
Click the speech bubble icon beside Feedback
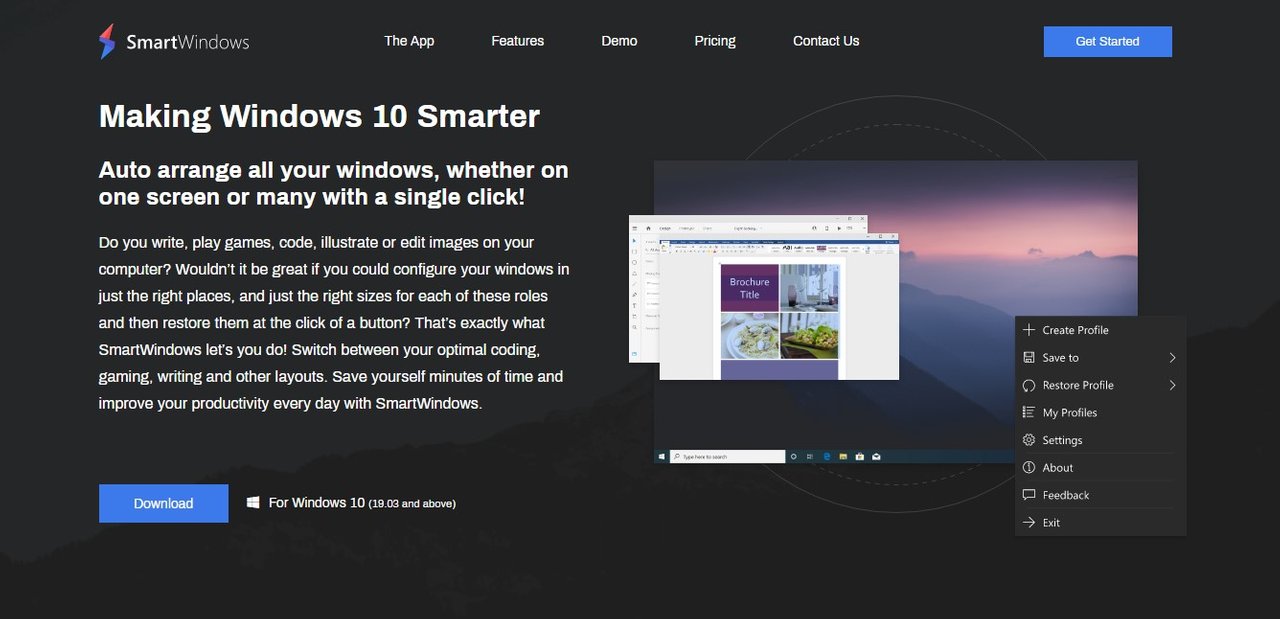tap(1029, 495)
